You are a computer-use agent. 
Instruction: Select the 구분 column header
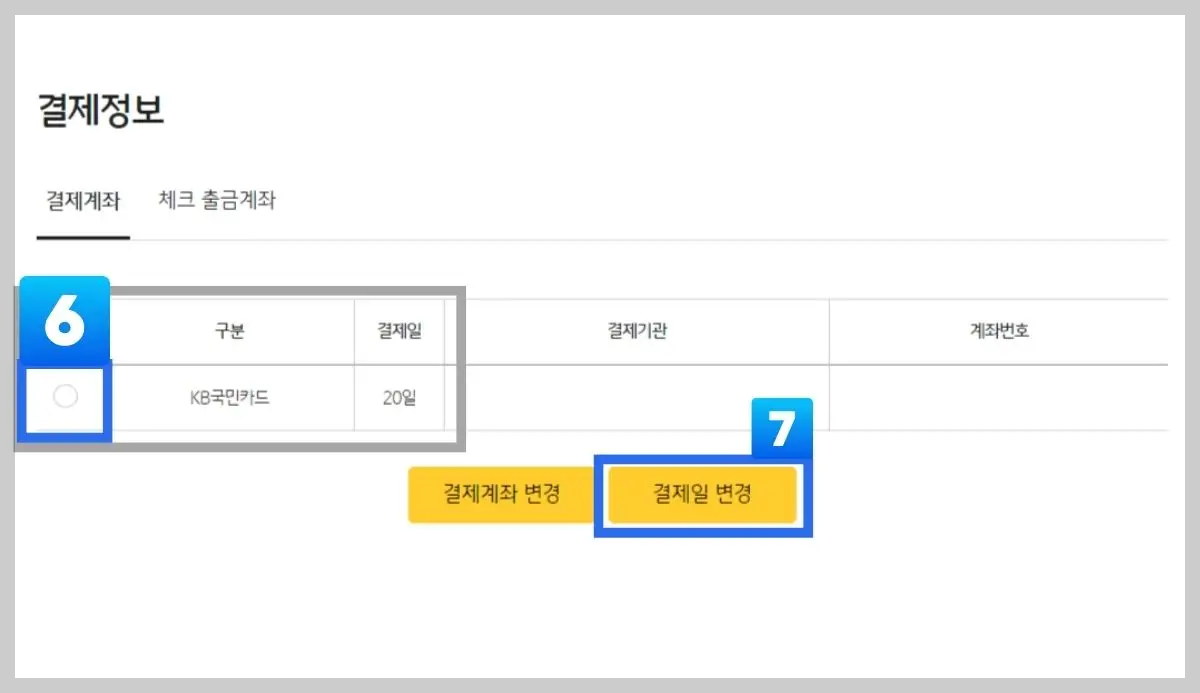[232, 331]
